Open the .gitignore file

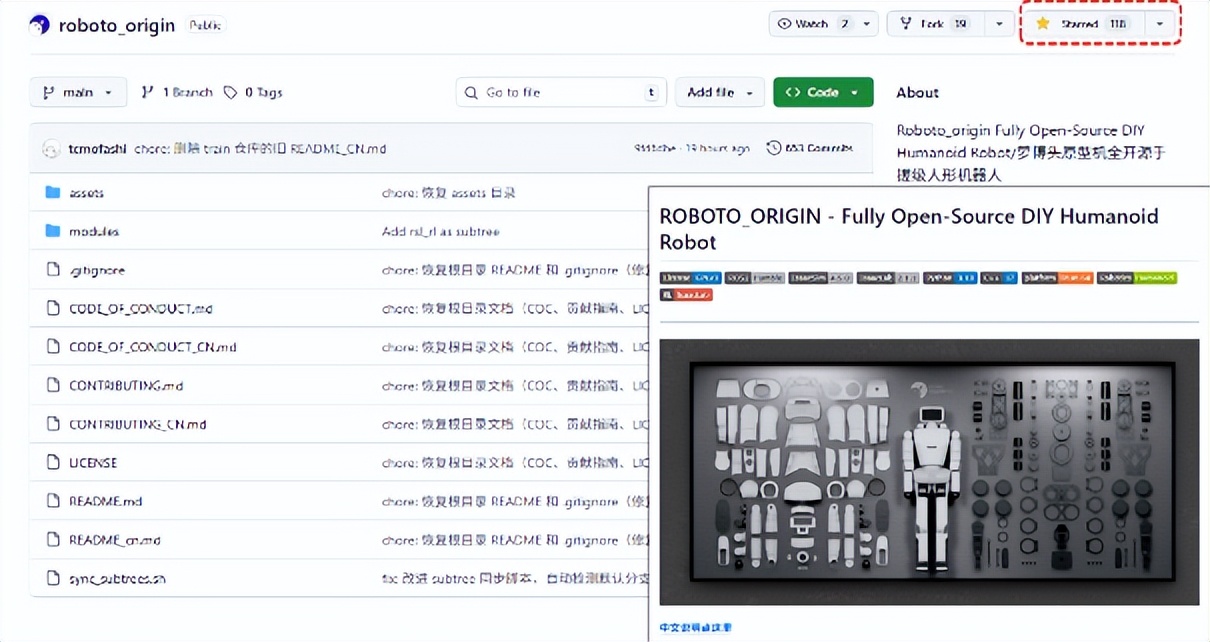(97, 270)
